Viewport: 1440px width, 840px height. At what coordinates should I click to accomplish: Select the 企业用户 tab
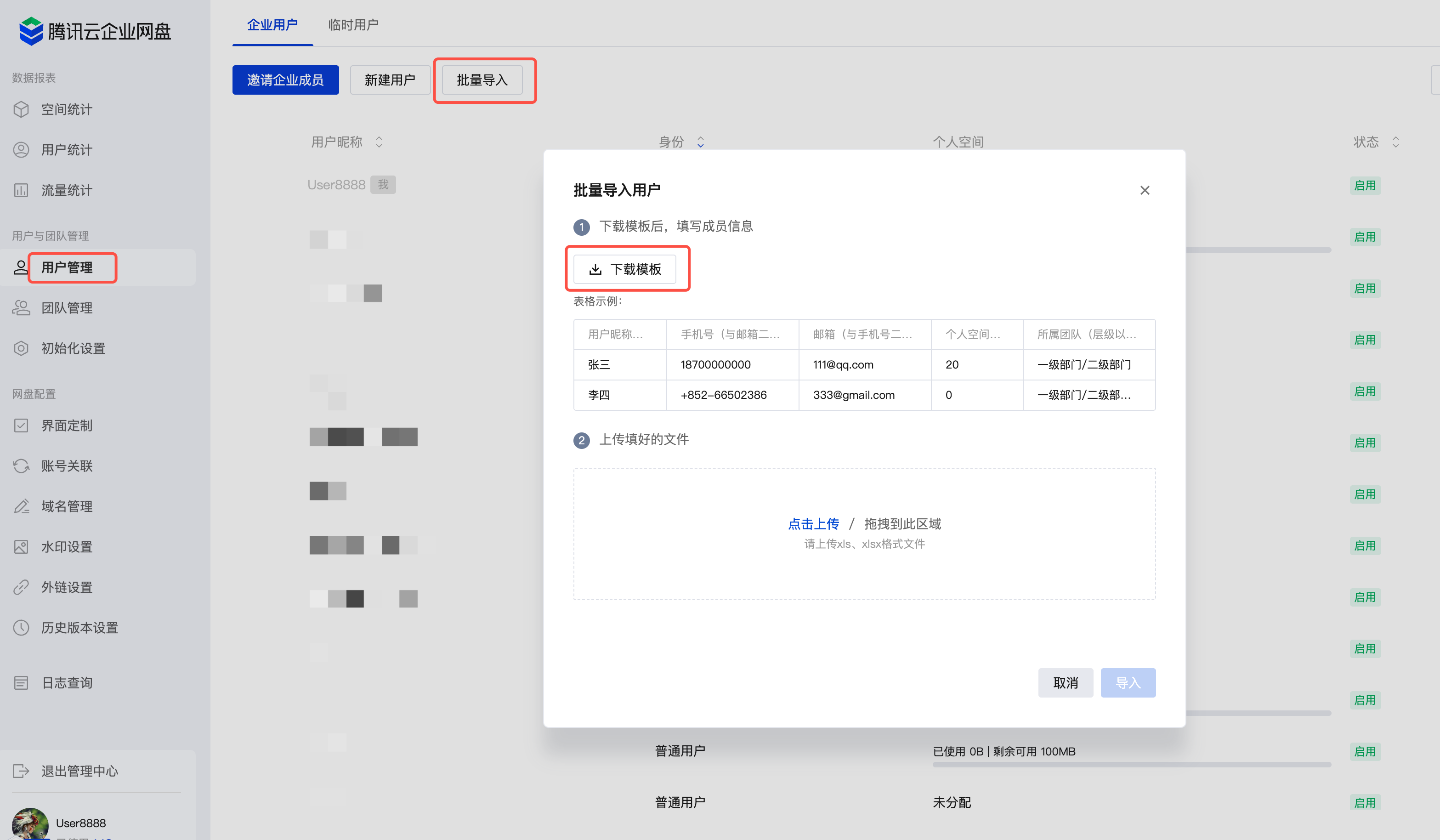tap(272, 25)
